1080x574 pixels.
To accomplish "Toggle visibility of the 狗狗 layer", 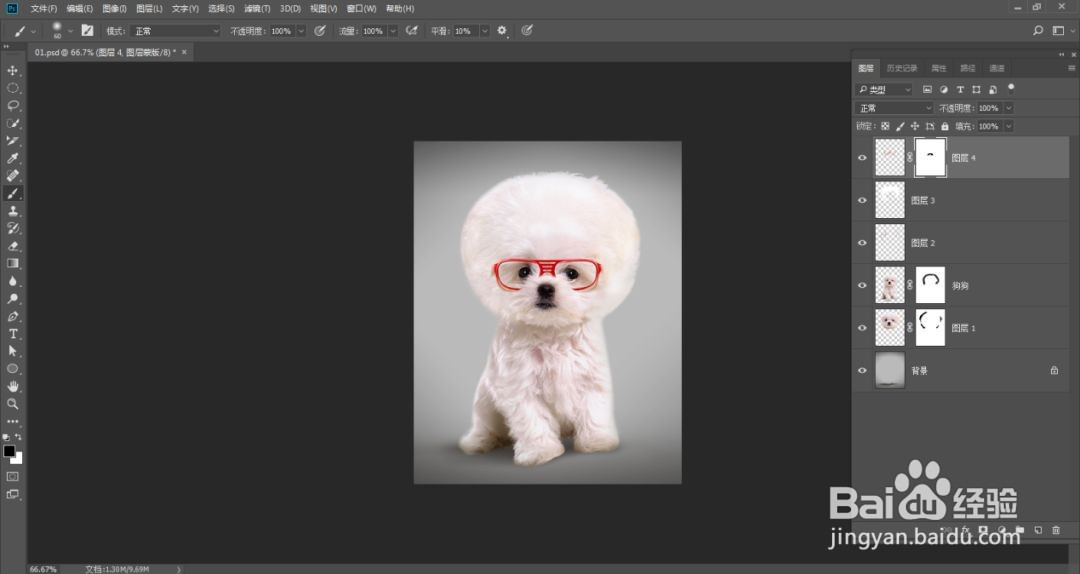I will point(862,286).
